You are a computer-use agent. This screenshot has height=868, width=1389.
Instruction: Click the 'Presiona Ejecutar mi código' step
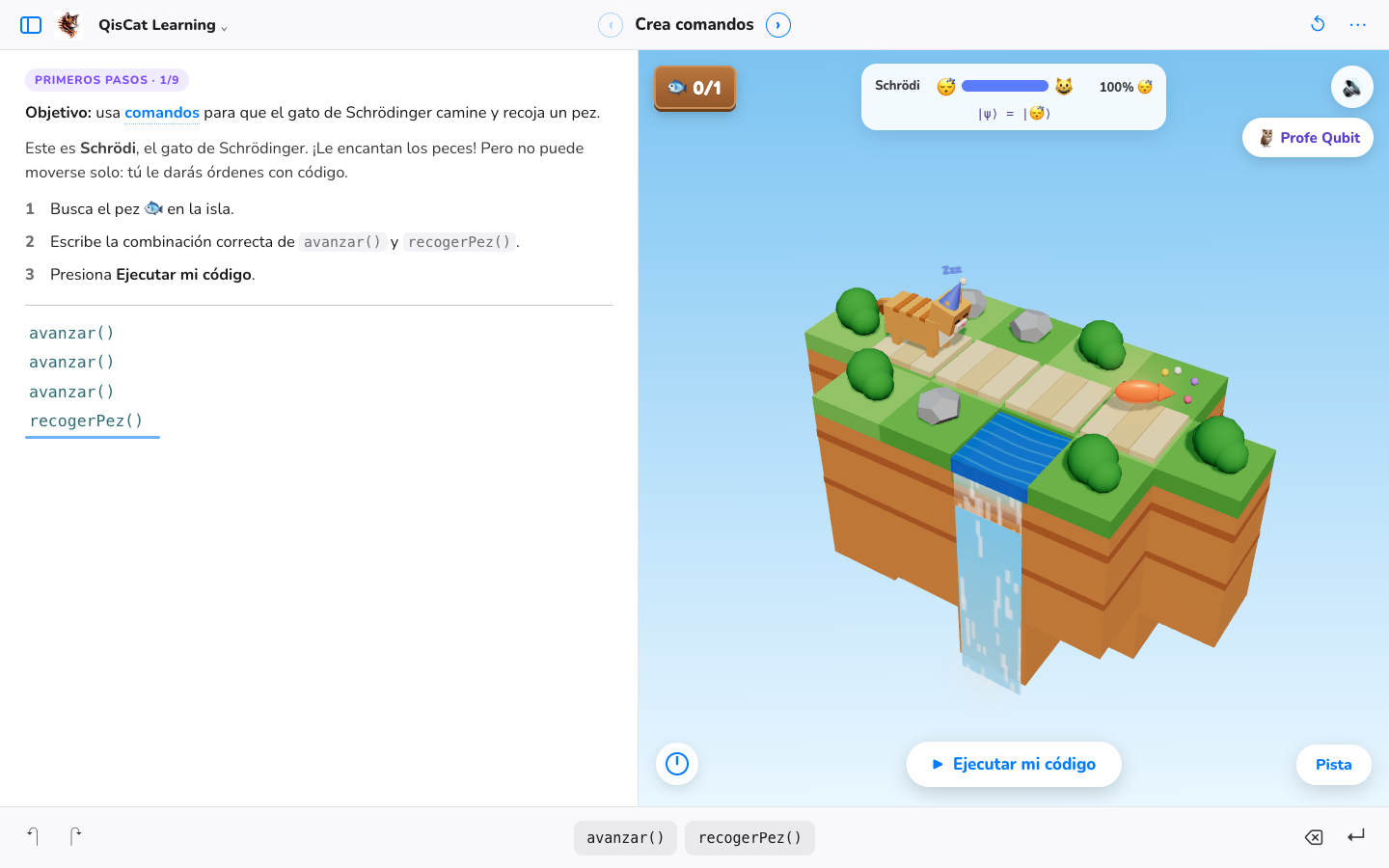click(152, 275)
